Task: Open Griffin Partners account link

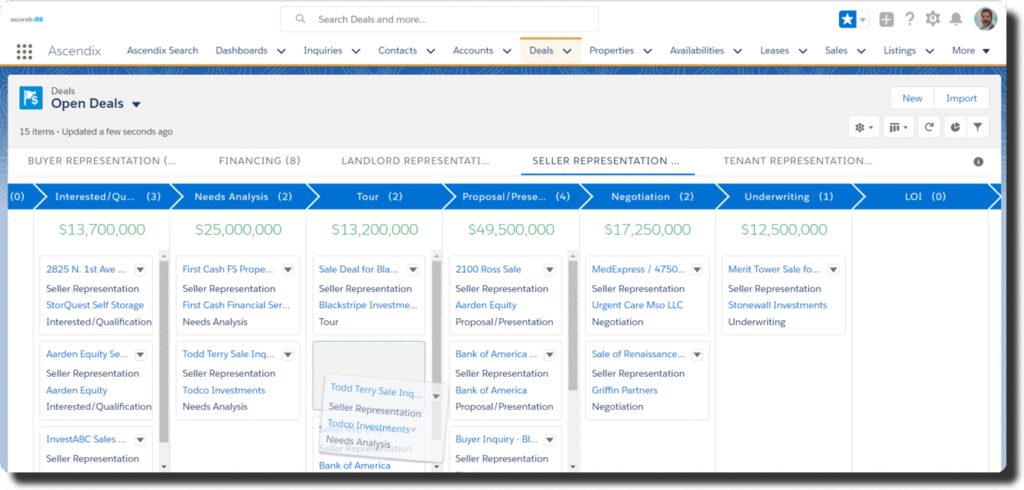Action: pos(624,390)
